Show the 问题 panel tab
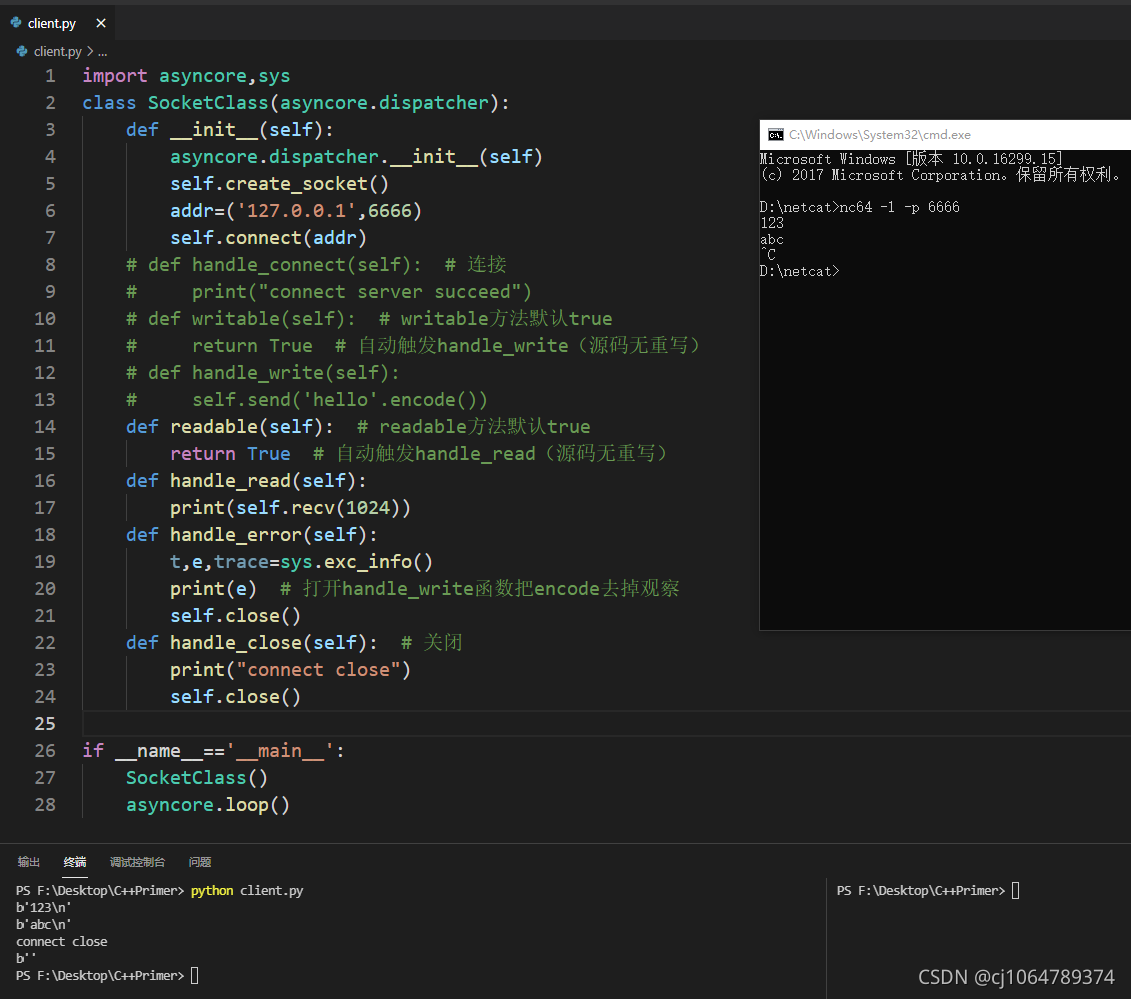 point(200,862)
